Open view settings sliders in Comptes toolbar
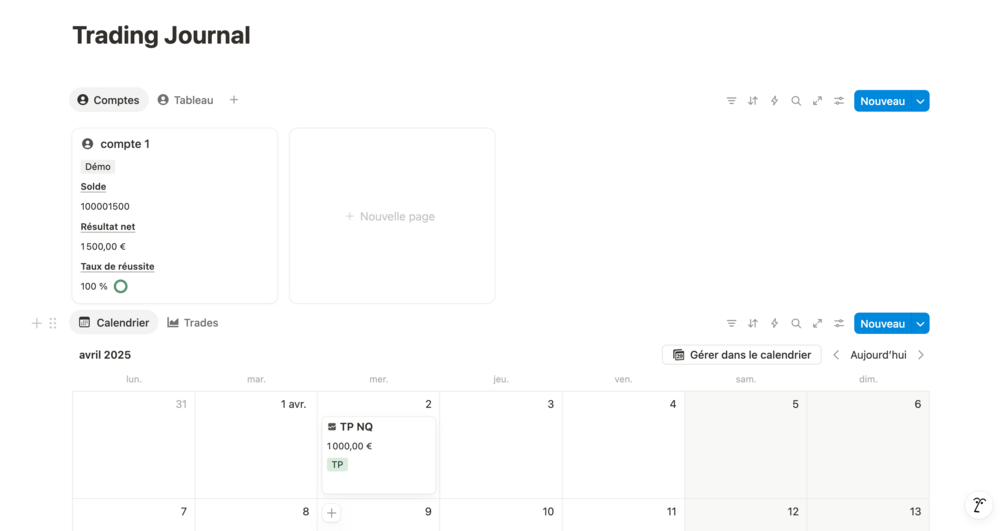 (839, 101)
